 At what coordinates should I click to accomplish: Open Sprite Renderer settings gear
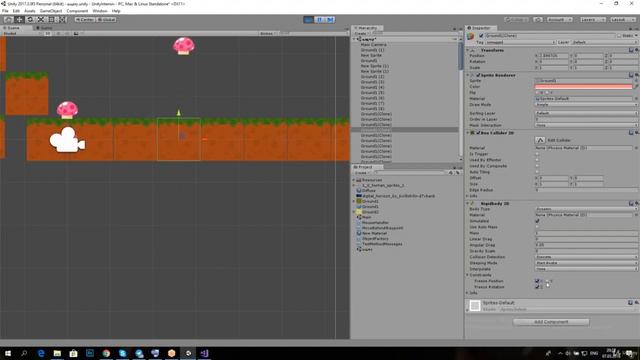click(x=636, y=75)
